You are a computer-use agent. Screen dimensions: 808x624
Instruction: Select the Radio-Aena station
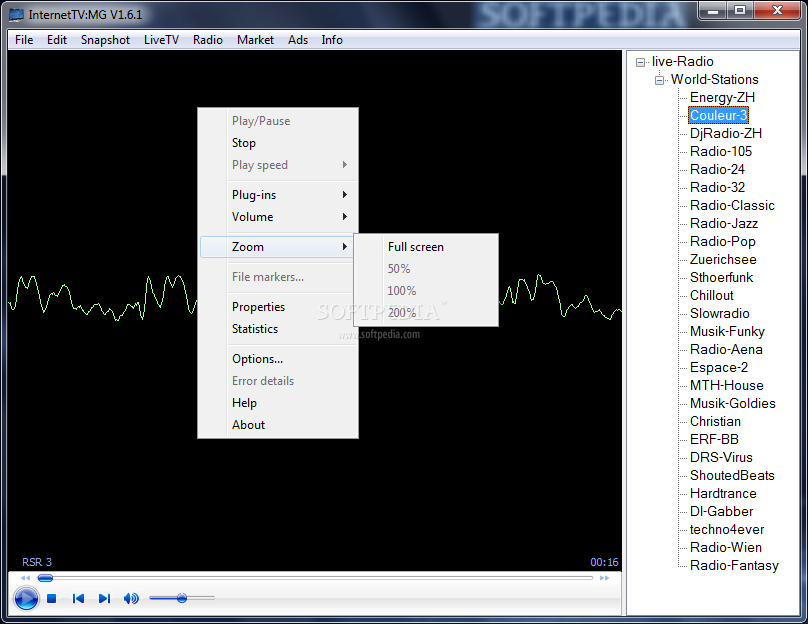[x=726, y=350]
